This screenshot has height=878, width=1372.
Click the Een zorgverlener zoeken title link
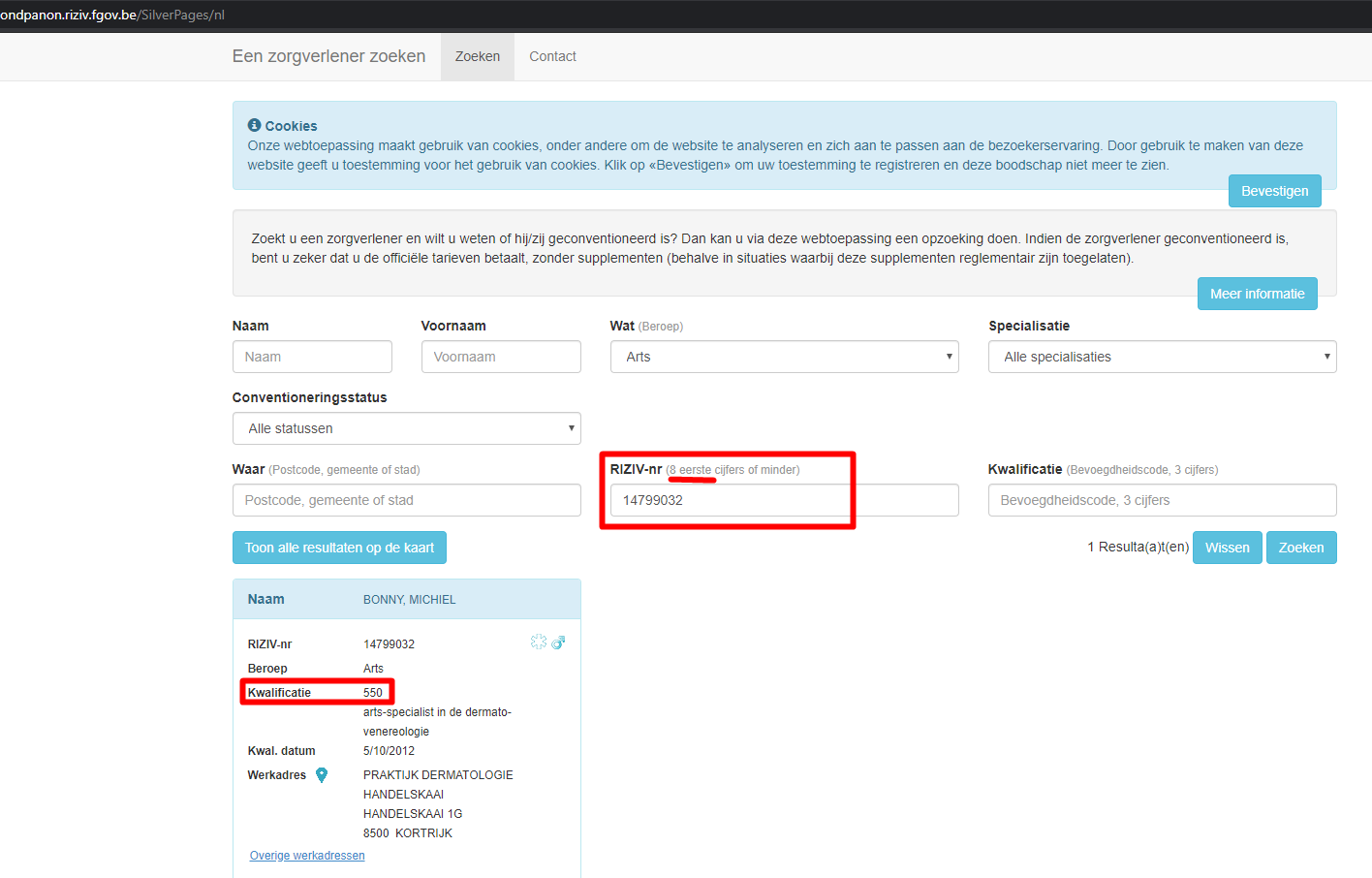click(328, 56)
